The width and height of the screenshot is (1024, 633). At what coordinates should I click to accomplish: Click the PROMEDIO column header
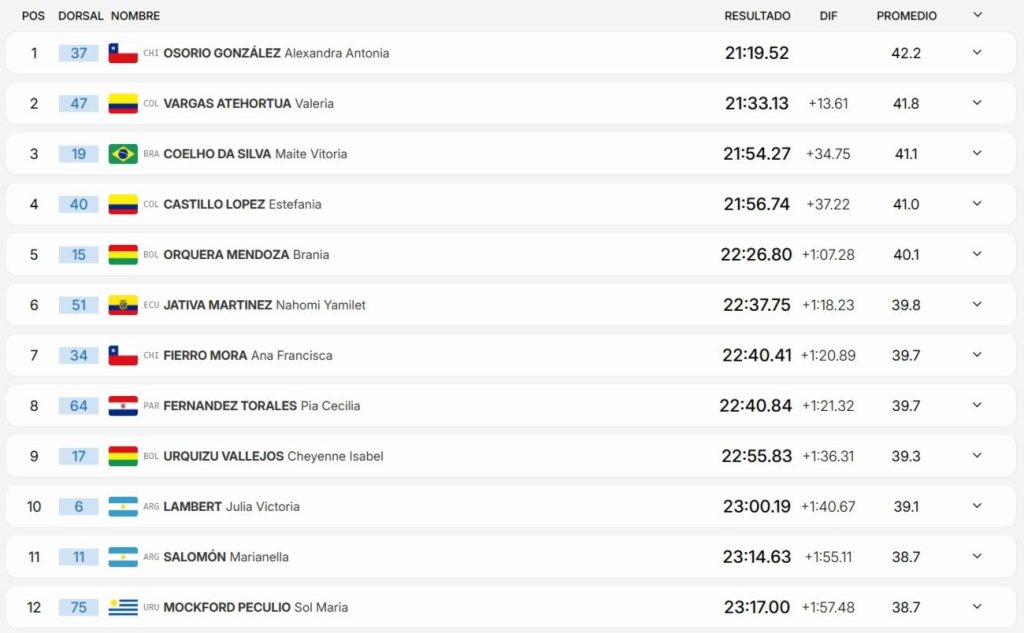pyautogui.click(x=906, y=16)
